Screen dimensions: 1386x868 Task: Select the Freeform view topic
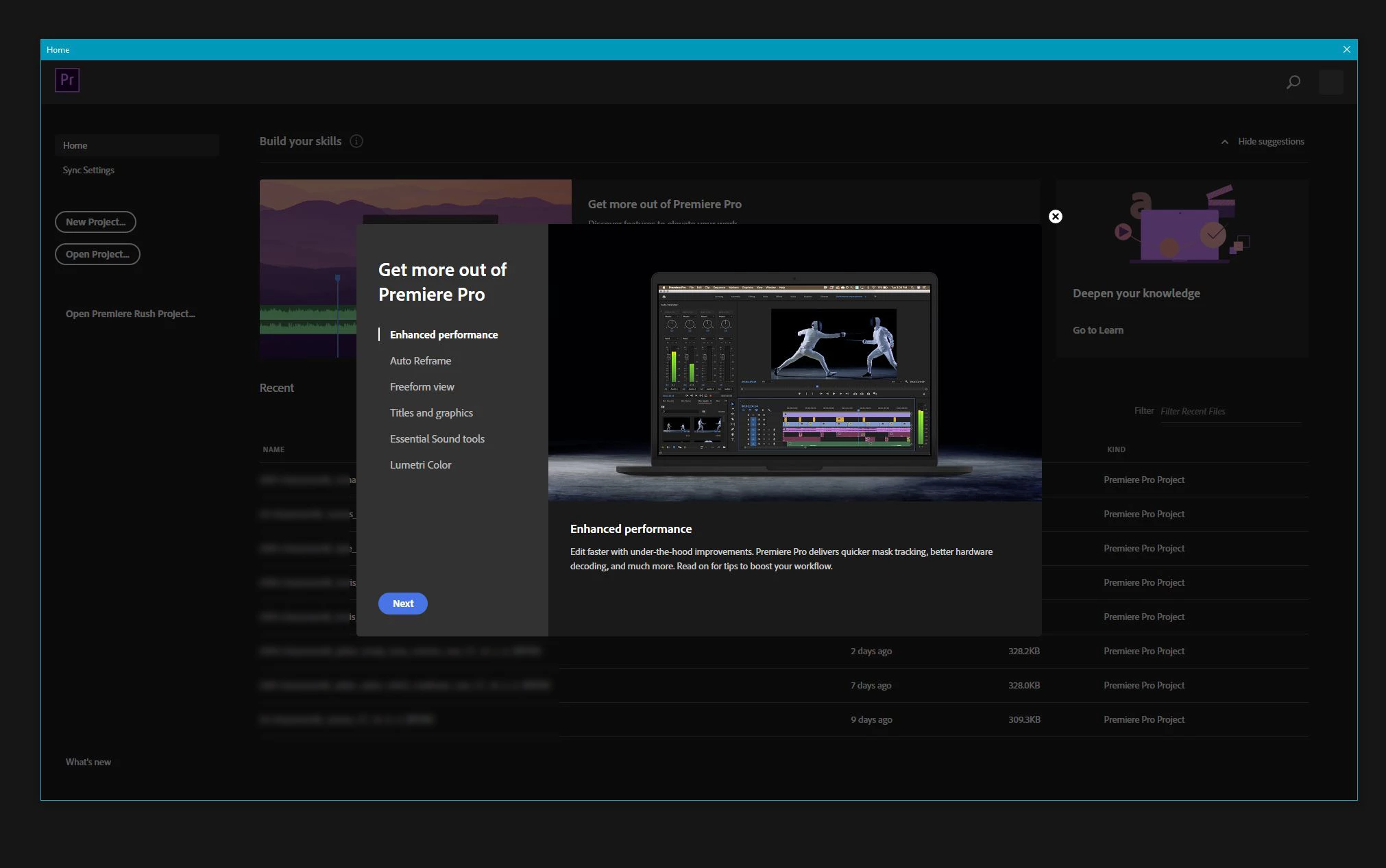(x=422, y=386)
